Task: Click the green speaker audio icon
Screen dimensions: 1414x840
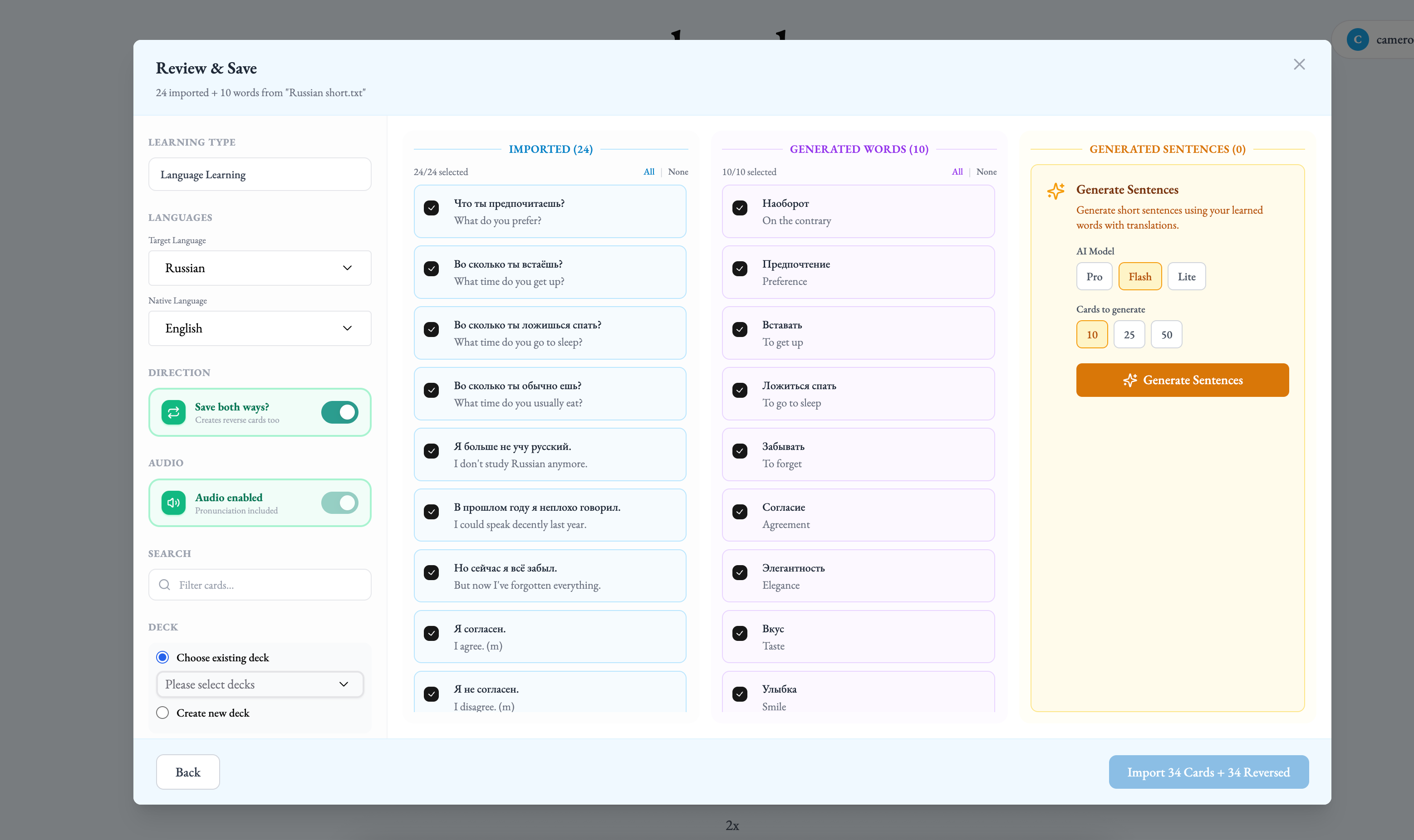Action: 173,503
